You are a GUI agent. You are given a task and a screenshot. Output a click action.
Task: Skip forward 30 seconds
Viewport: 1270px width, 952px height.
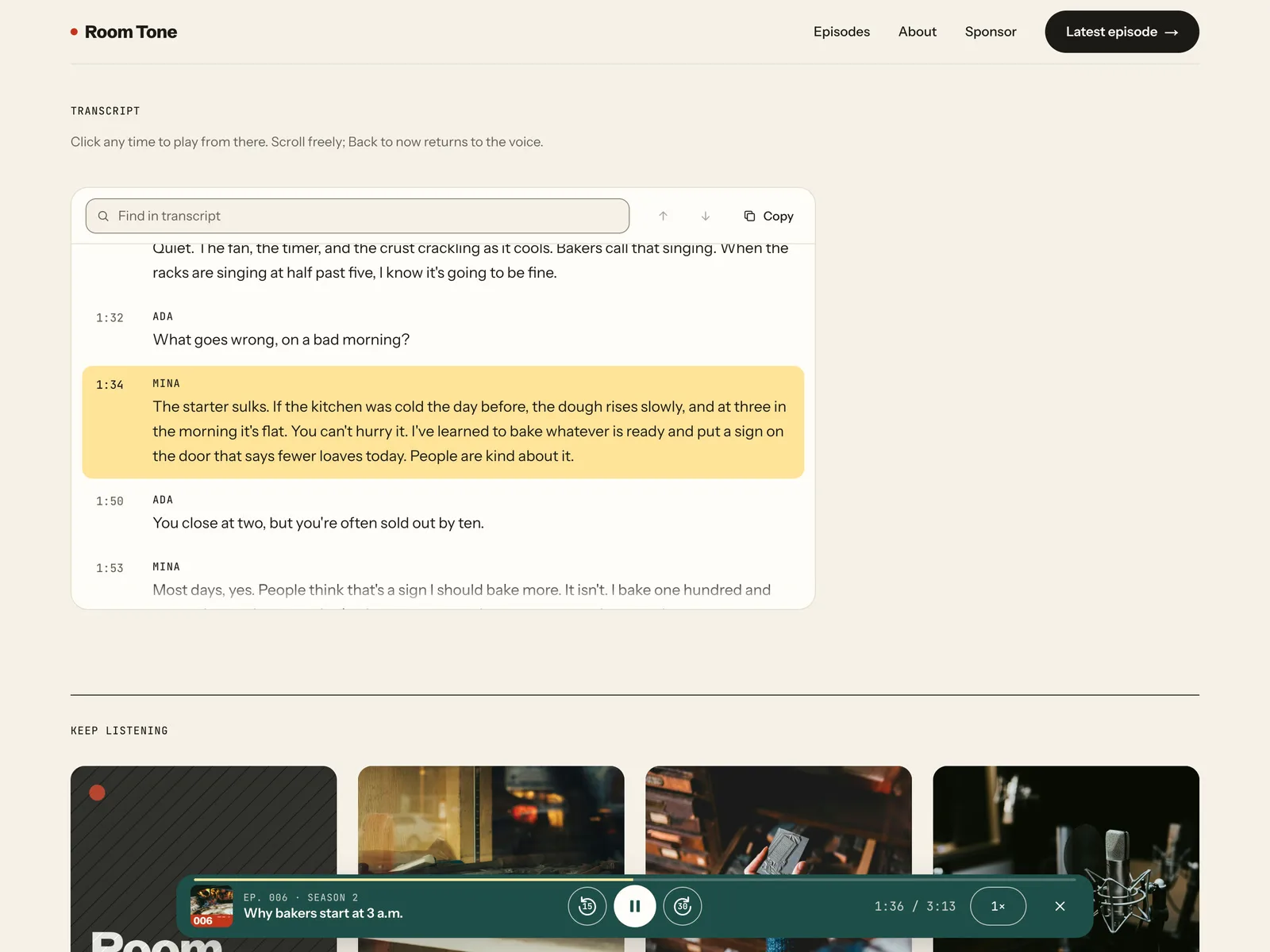[683, 906]
